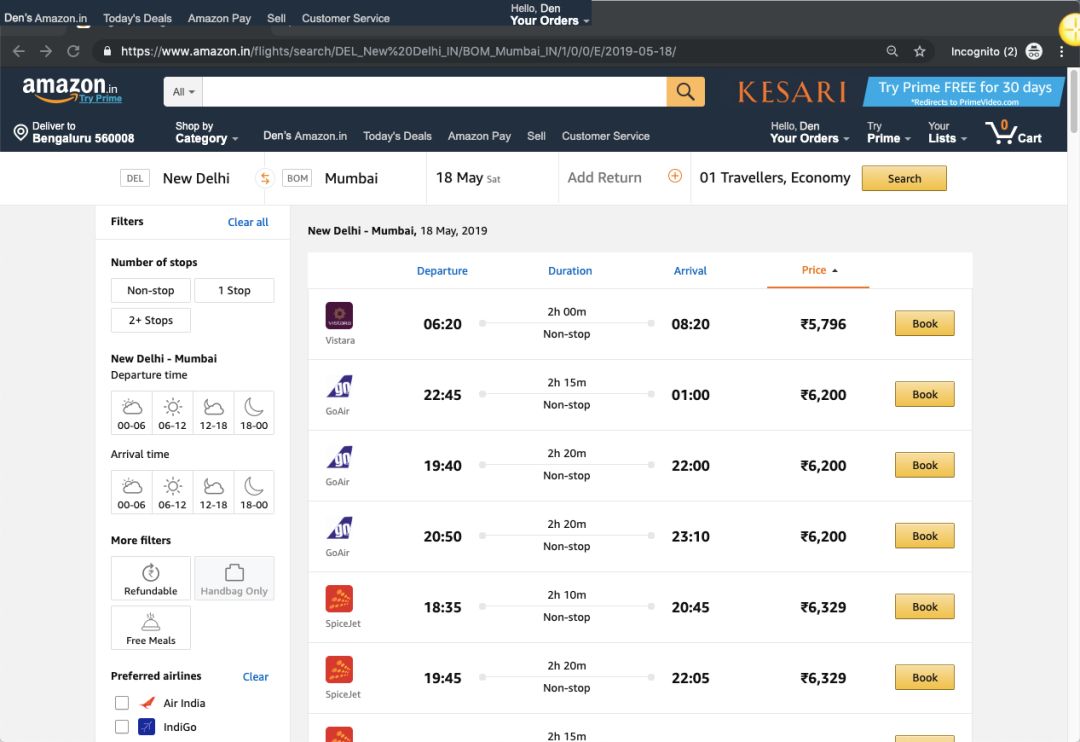Click the plus icon beside Add Return
The height and width of the screenshot is (742, 1080).
point(675,176)
